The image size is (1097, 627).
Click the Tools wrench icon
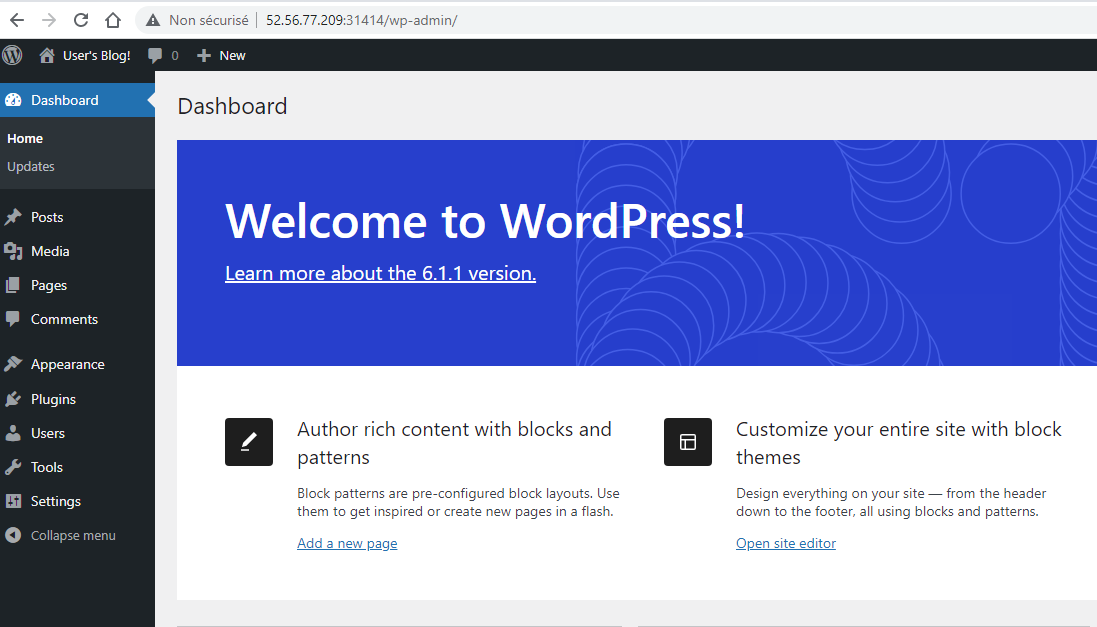click(x=13, y=467)
